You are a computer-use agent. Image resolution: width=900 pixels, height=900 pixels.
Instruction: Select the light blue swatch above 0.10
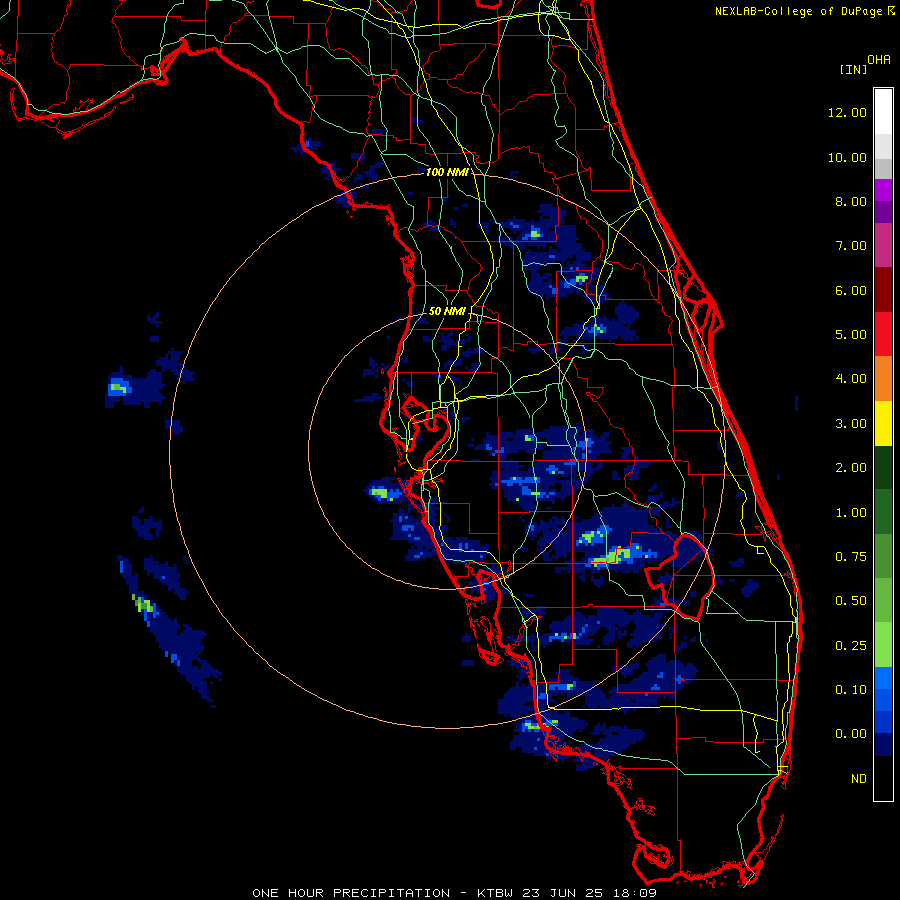tap(883, 678)
